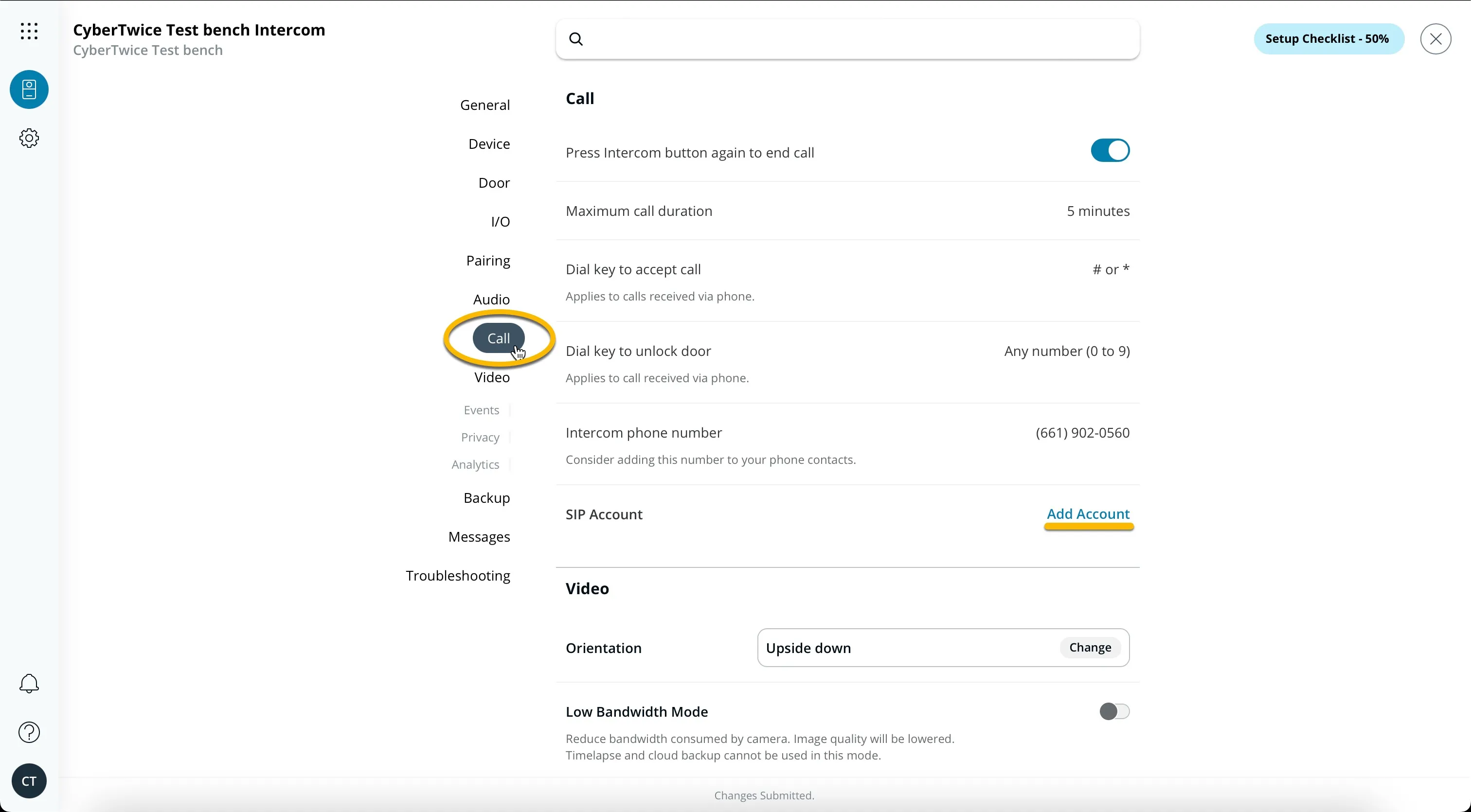
Task: Open notifications bell icon
Action: (x=29, y=684)
